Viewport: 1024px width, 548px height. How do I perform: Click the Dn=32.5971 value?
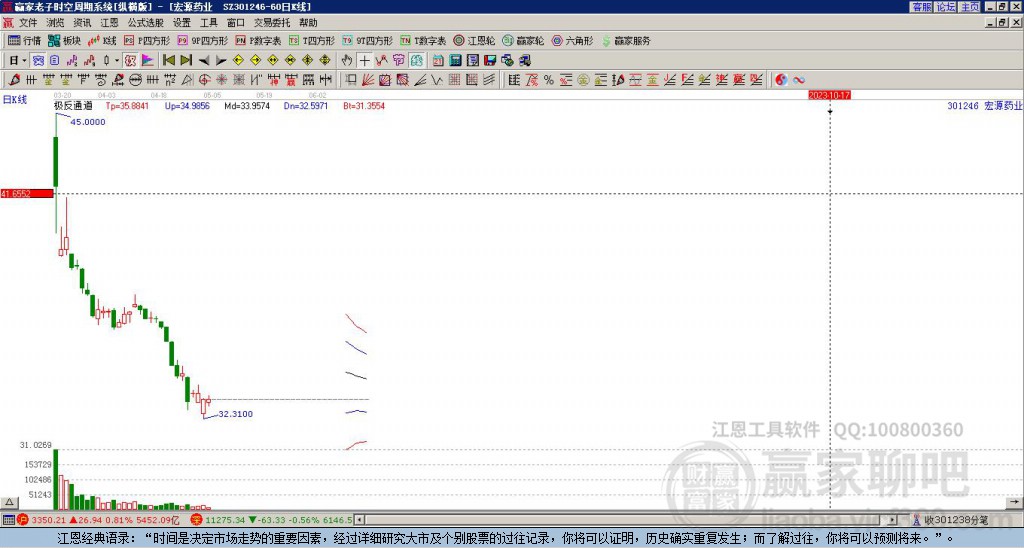(306, 106)
